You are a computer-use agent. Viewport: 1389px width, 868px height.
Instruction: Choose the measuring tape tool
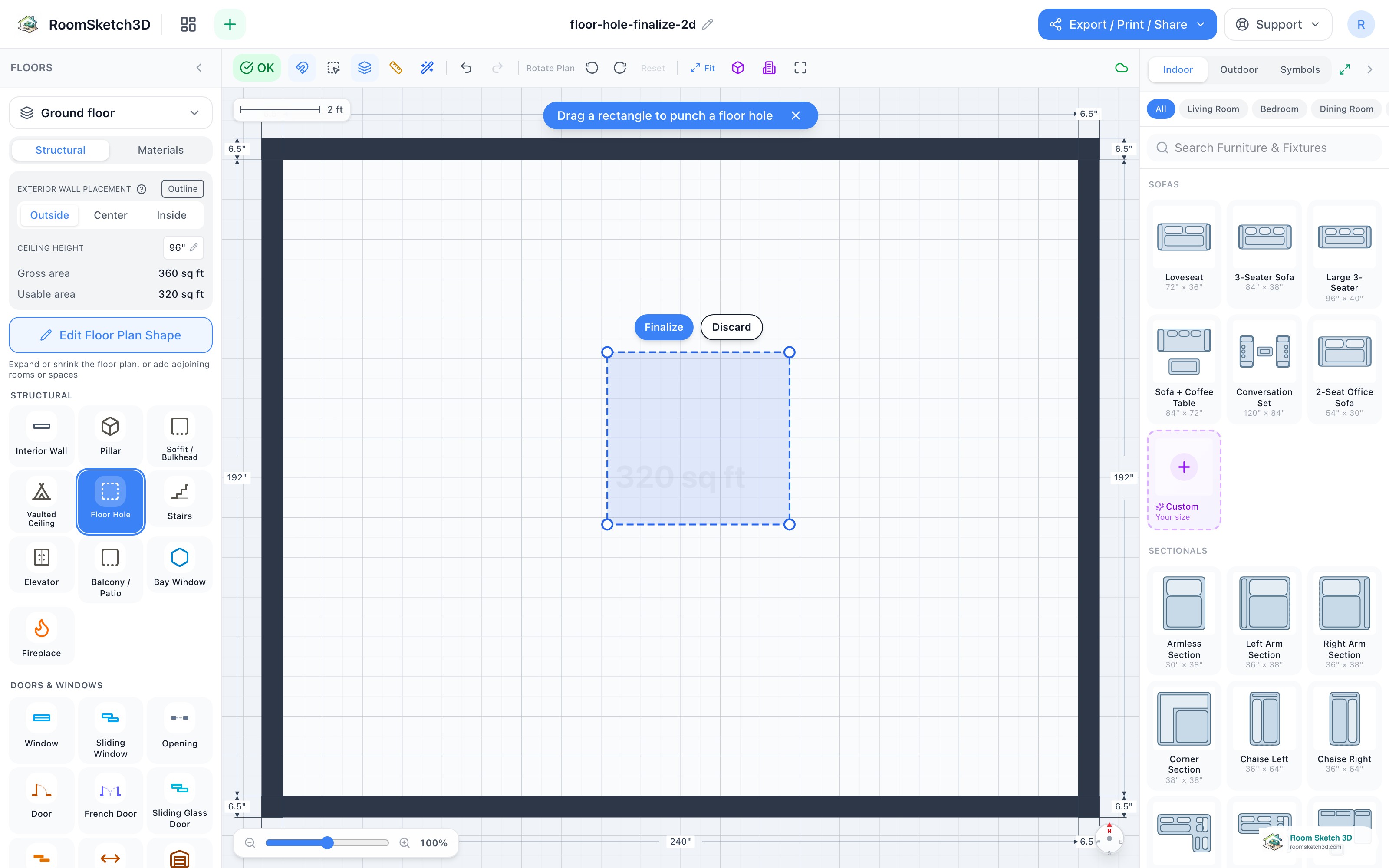[x=395, y=68]
